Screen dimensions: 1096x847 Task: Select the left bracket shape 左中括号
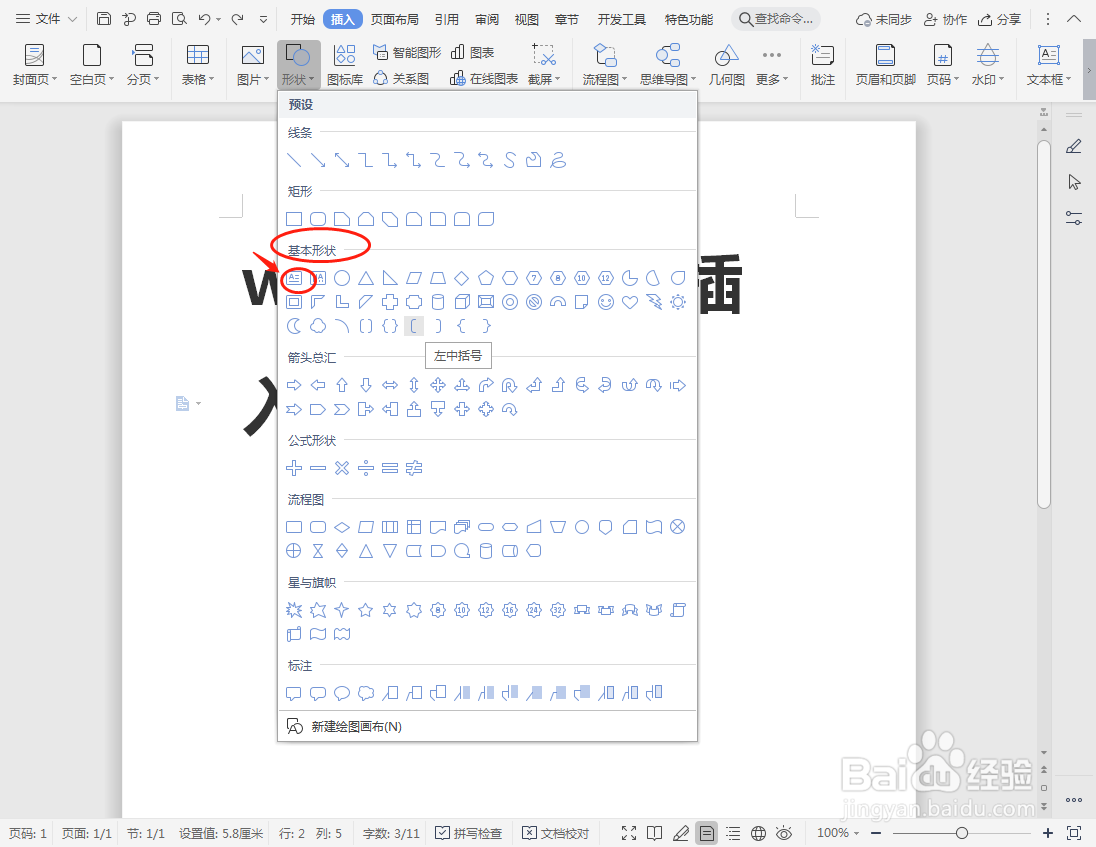pos(414,326)
